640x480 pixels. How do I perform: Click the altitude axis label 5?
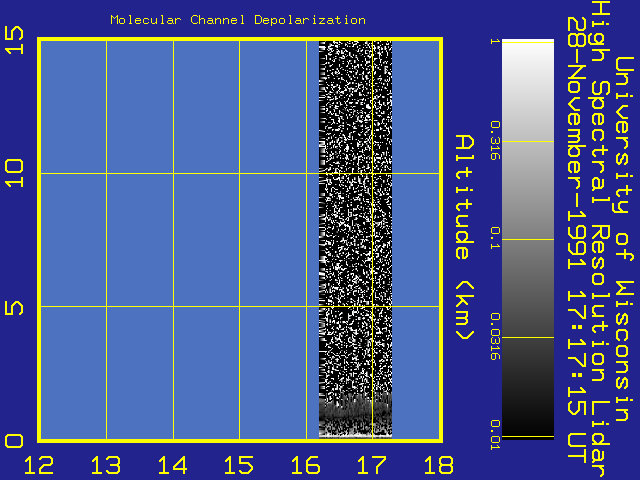pyautogui.click(x=14, y=308)
